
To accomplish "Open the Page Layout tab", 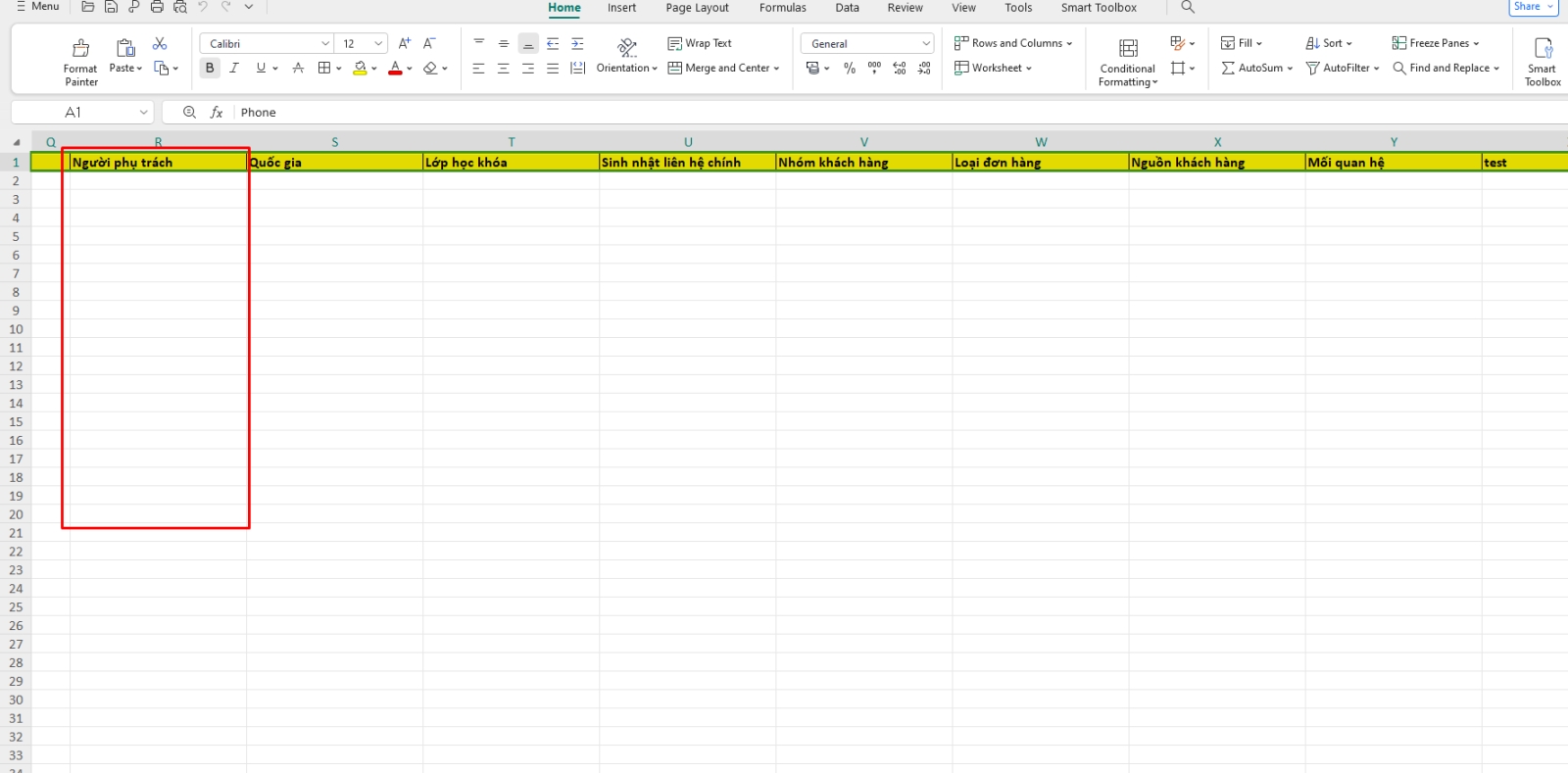I will coord(697,8).
